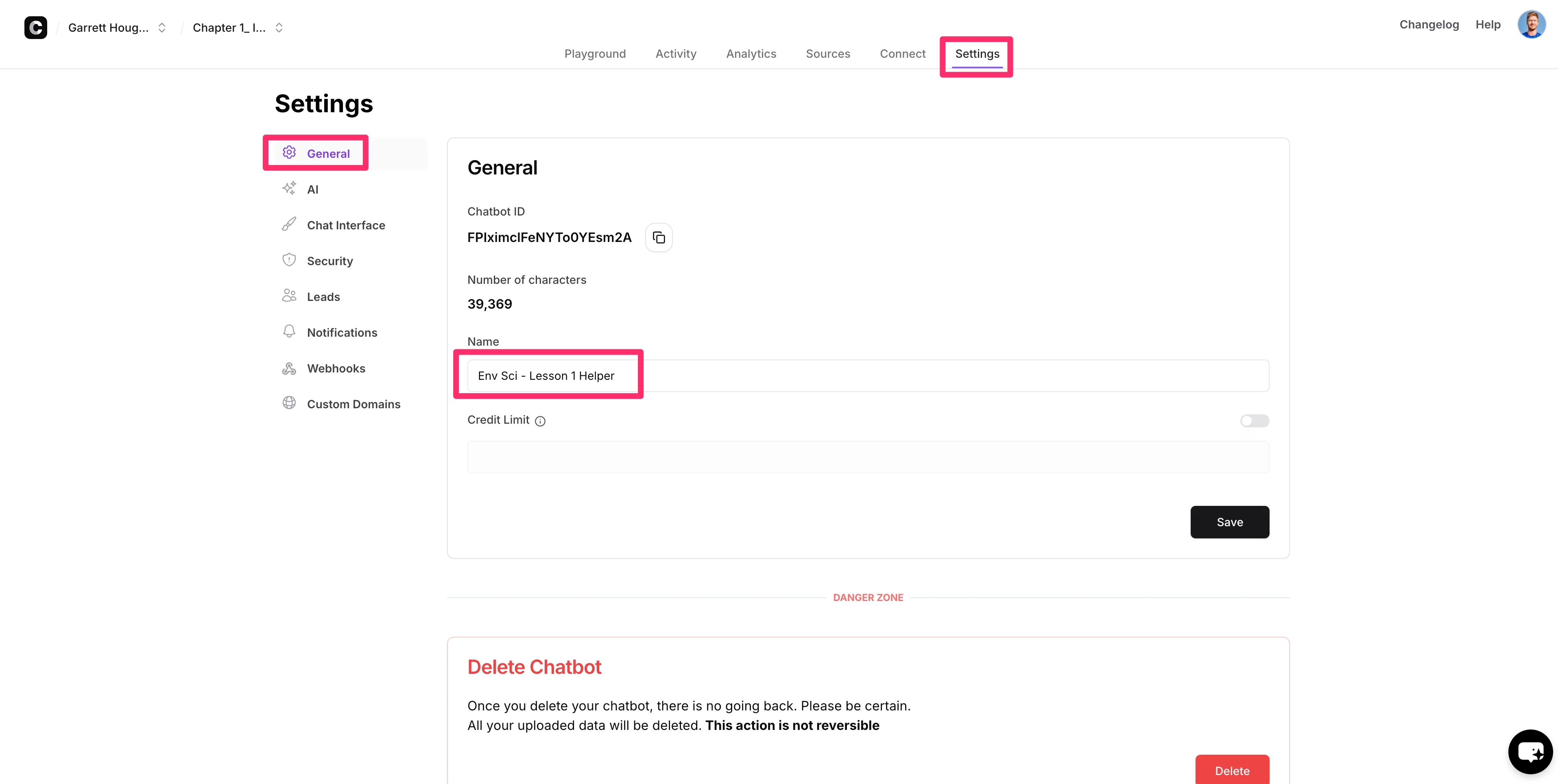Click the Notifications bell icon
The image size is (1558, 784).
(x=289, y=331)
